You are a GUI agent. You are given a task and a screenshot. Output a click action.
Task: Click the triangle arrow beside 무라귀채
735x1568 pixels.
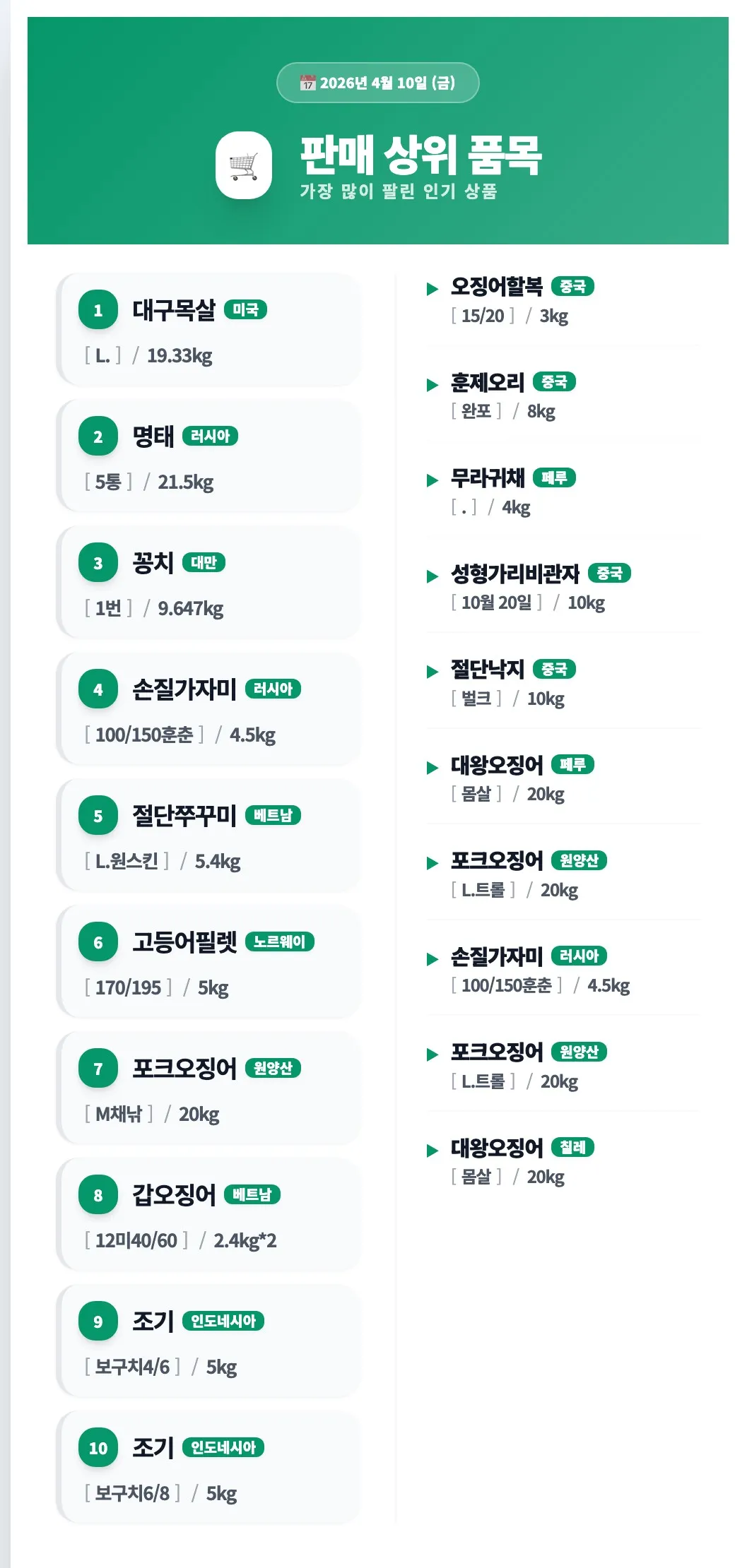coord(433,480)
